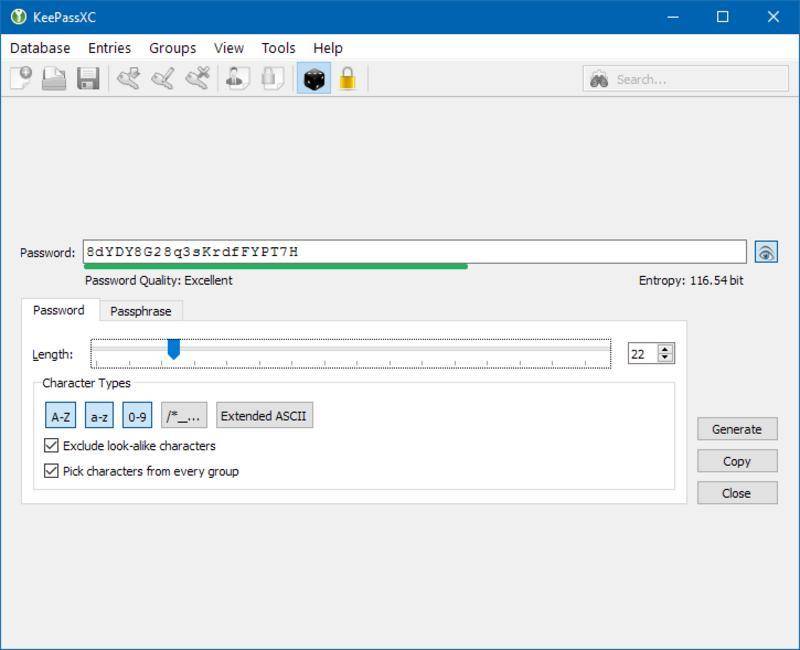This screenshot has width=800, height=650.
Task: Uncheck Exclude look-alike characters
Action: pos(52,446)
